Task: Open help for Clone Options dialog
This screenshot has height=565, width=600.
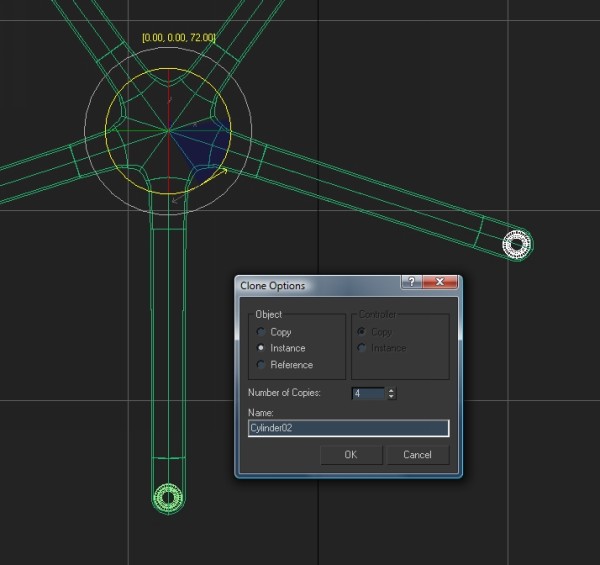Action: (411, 282)
